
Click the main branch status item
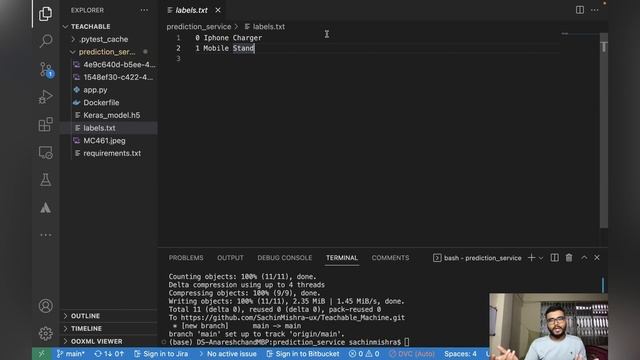click(71, 354)
